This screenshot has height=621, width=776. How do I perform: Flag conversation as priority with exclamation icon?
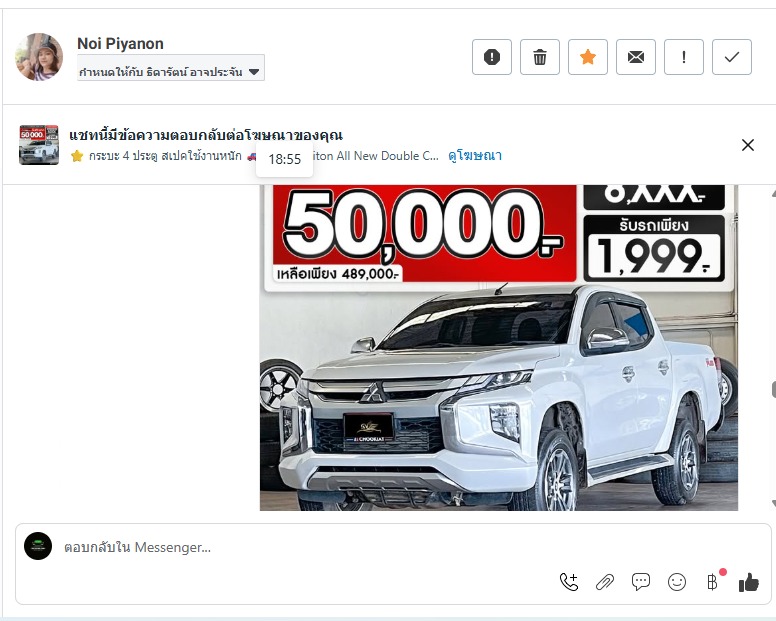tap(683, 57)
